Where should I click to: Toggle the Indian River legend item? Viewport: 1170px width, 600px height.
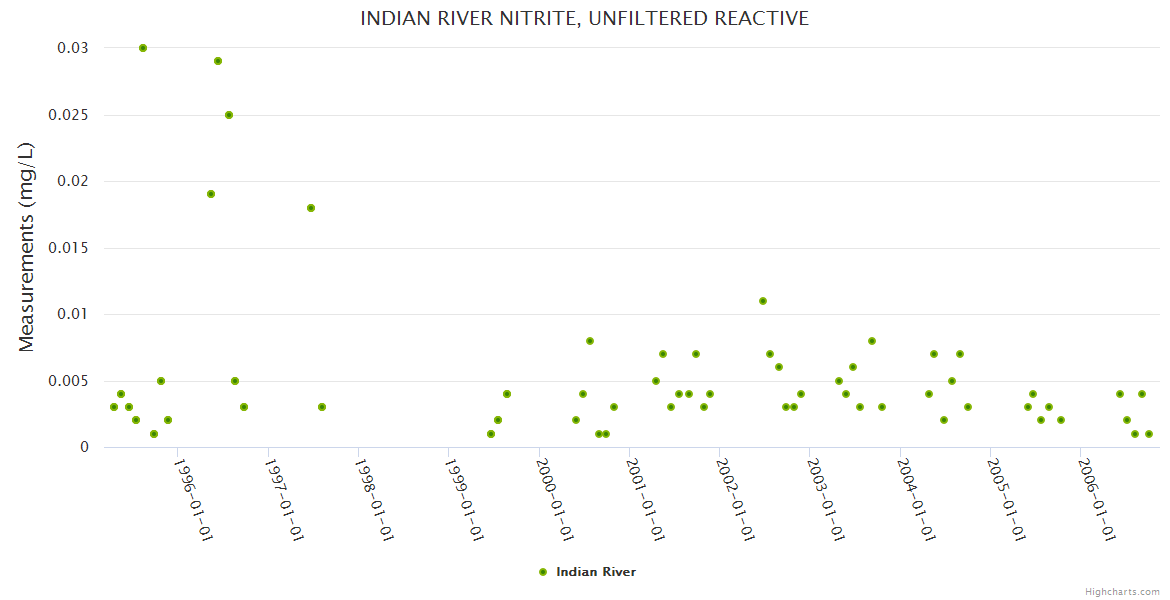pos(587,572)
